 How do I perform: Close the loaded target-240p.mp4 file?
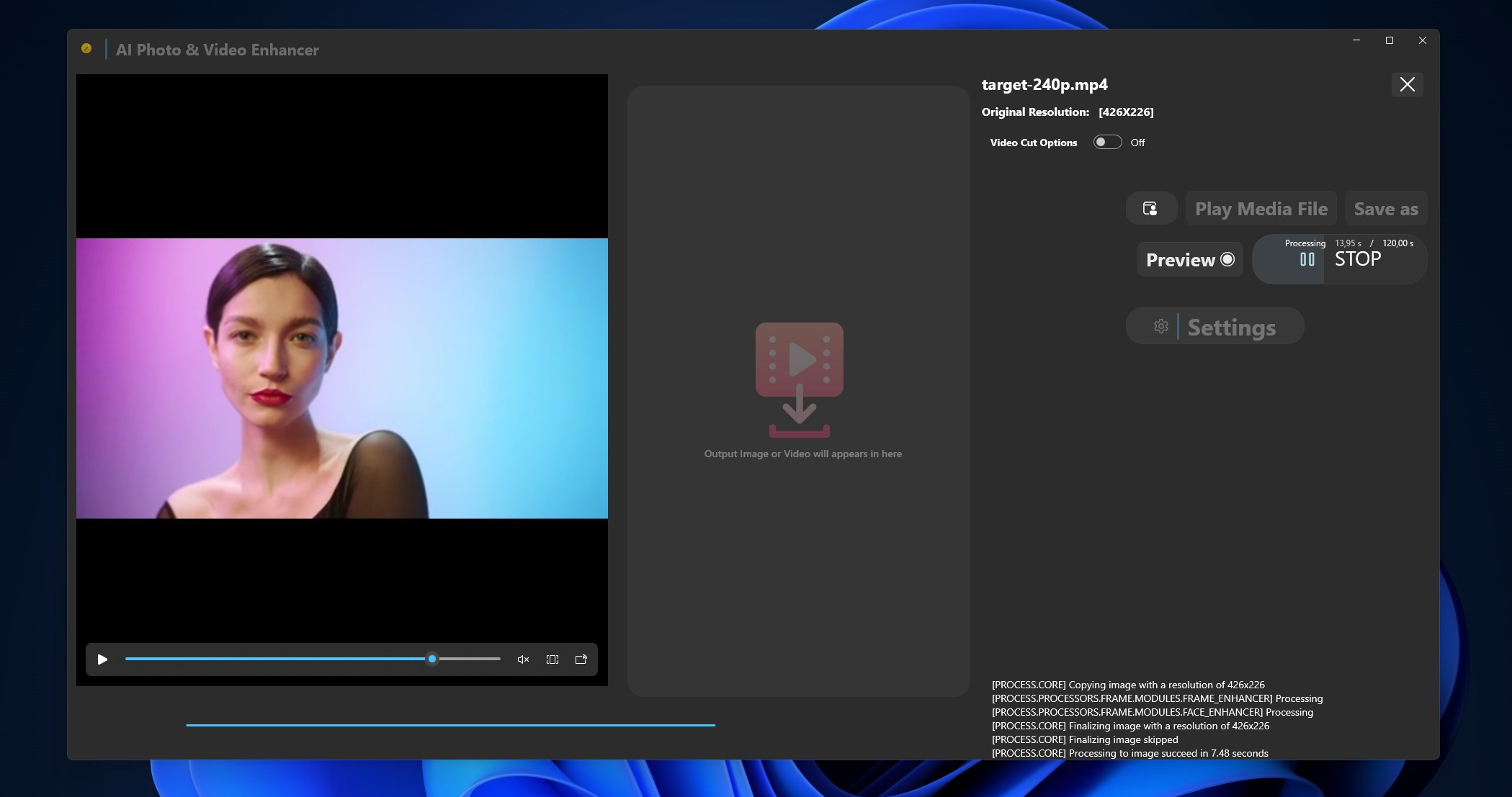pyautogui.click(x=1408, y=84)
